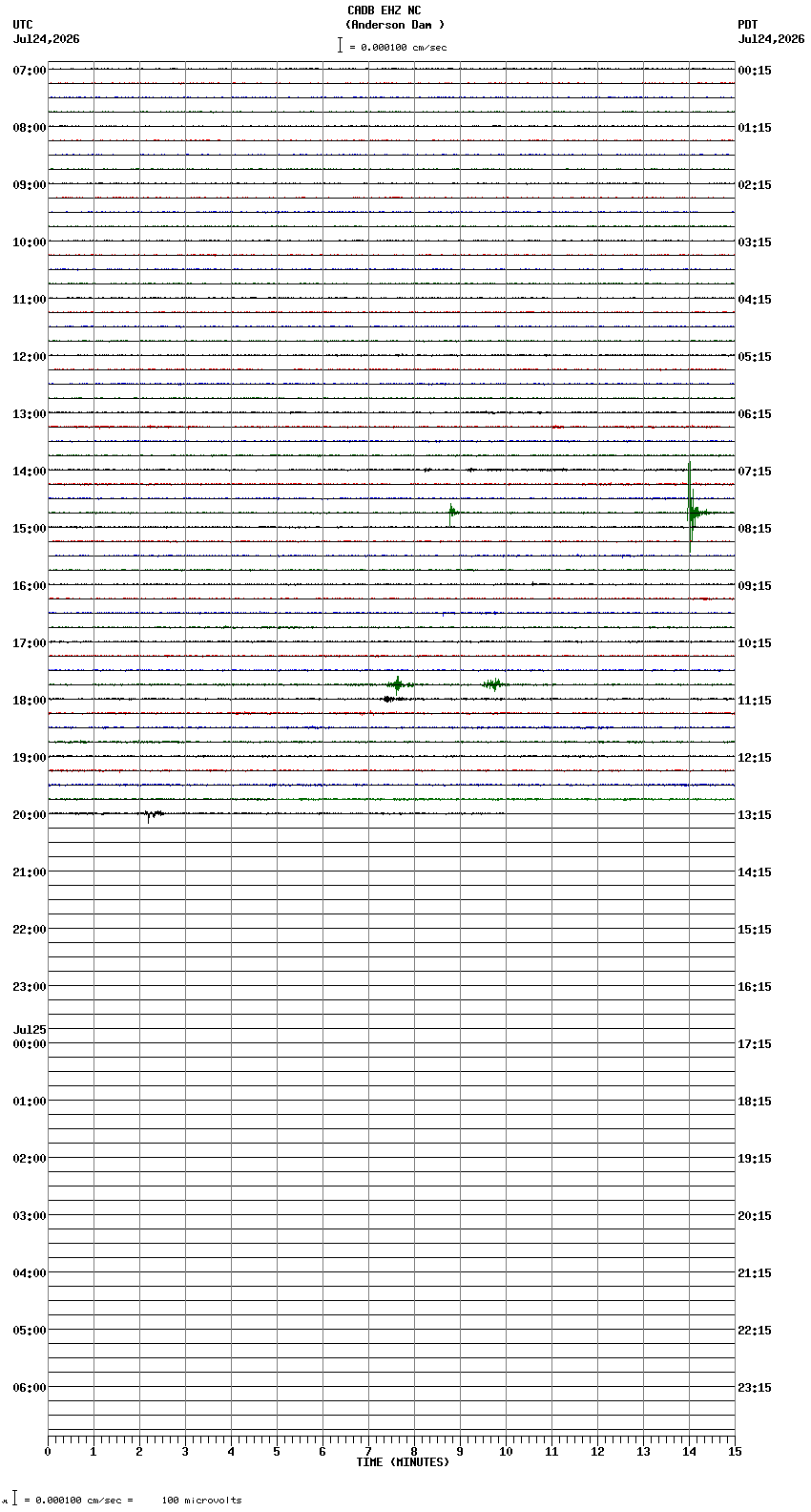Screen dimensions: 811x1512
Task: Click the 08:15 PDT row label
Action: point(755,529)
